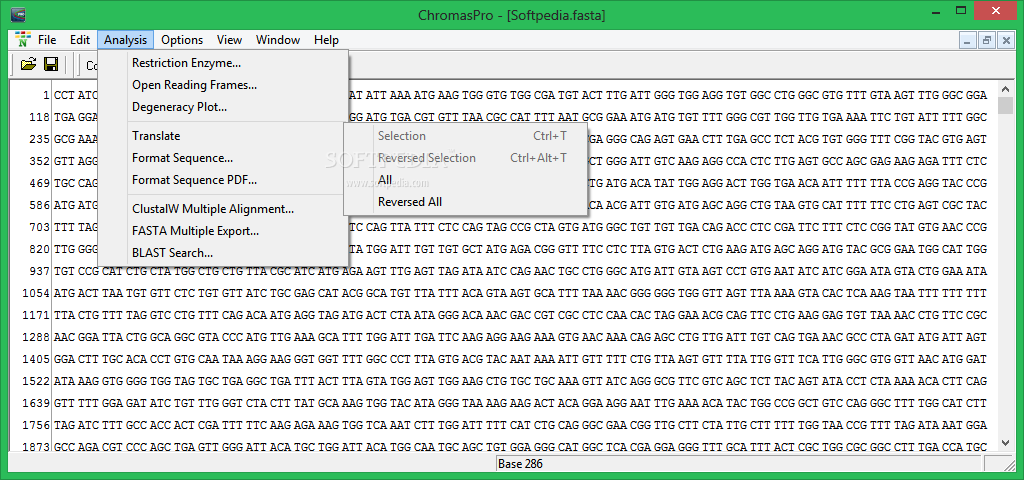Click line number 1756 in sequence

[36, 425]
